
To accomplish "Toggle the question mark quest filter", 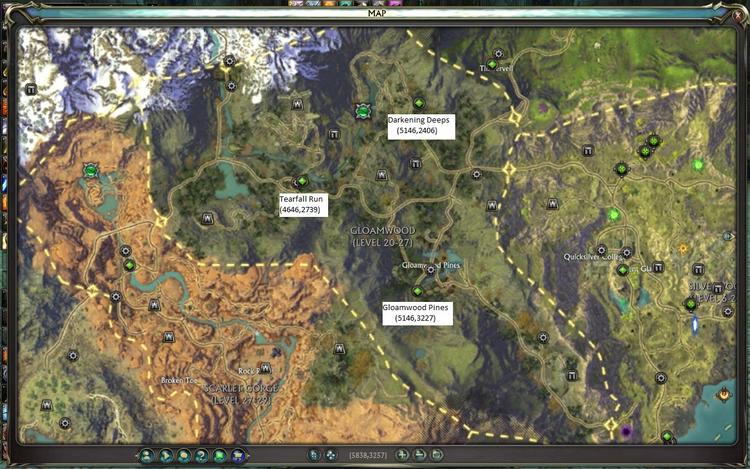I will (202, 456).
